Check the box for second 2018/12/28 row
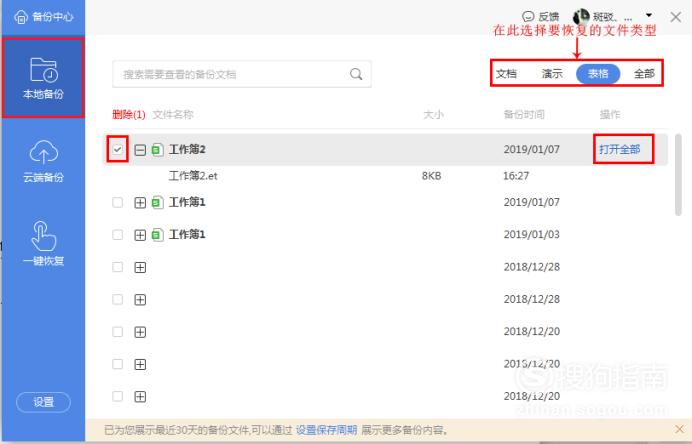 click(x=117, y=300)
